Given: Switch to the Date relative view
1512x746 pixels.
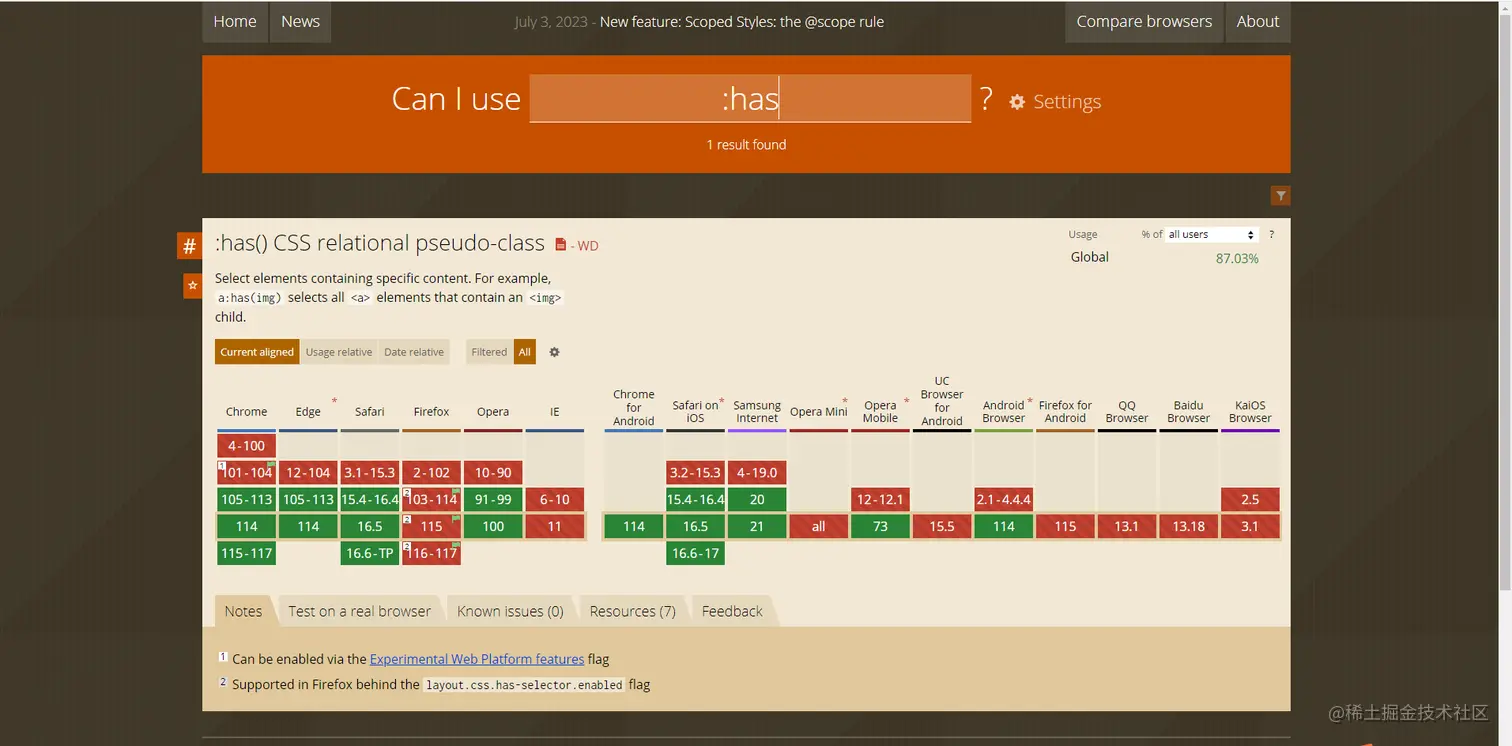Looking at the screenshot, I should 414,352.
